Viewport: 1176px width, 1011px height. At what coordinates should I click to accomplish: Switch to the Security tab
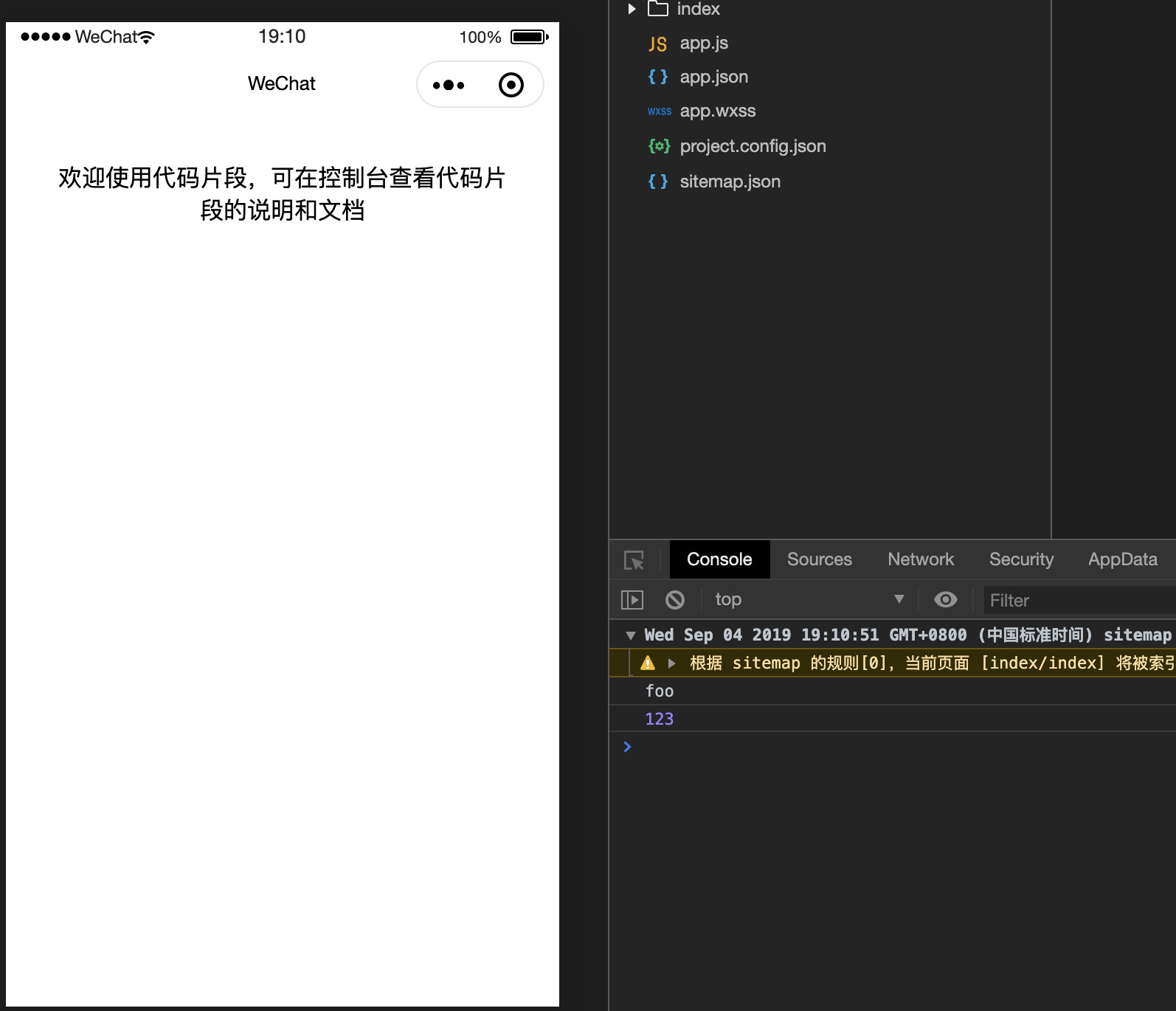1021,559
